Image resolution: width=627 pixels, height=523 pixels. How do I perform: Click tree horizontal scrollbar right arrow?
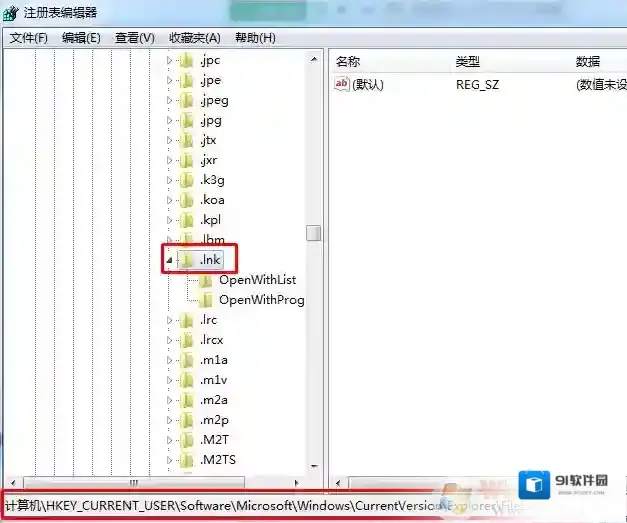tap(296, 483)
